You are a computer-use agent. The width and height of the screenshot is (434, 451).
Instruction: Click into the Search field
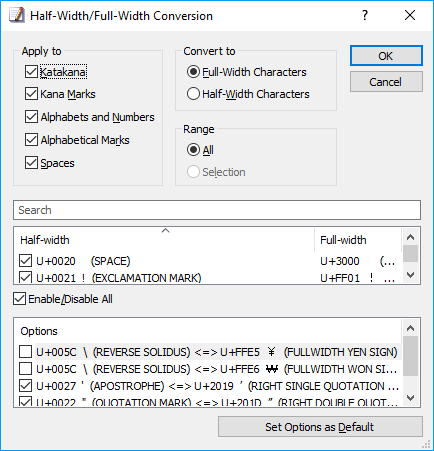pos(217,210)
